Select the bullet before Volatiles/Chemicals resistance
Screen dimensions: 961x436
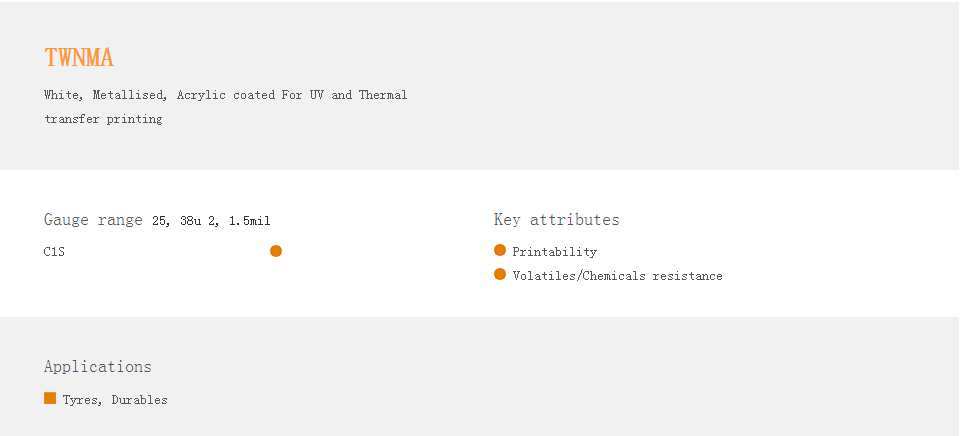(500, 274)
